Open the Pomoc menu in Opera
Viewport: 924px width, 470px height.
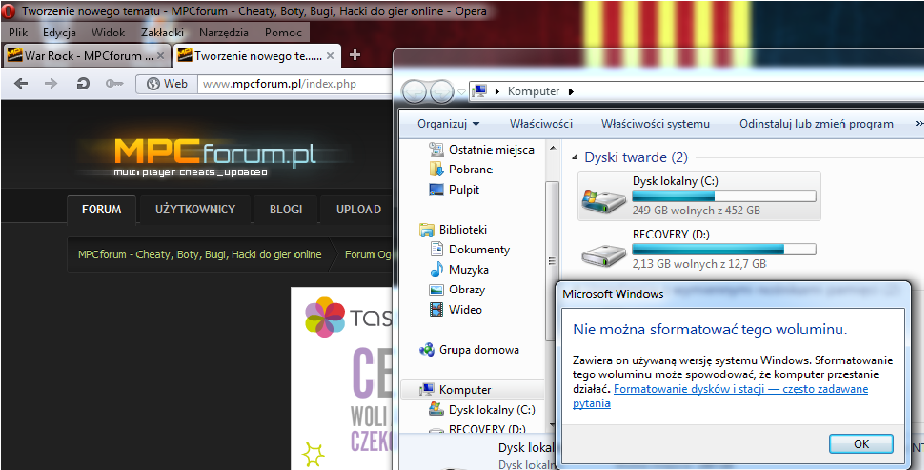tap(283, 32)
